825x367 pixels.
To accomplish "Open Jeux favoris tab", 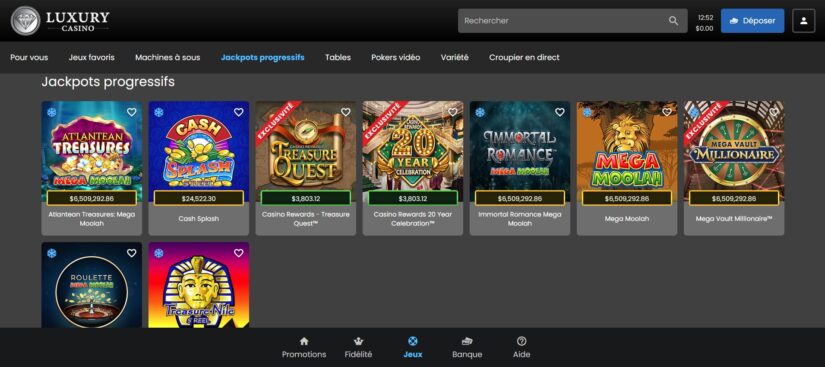I will 92,57.
